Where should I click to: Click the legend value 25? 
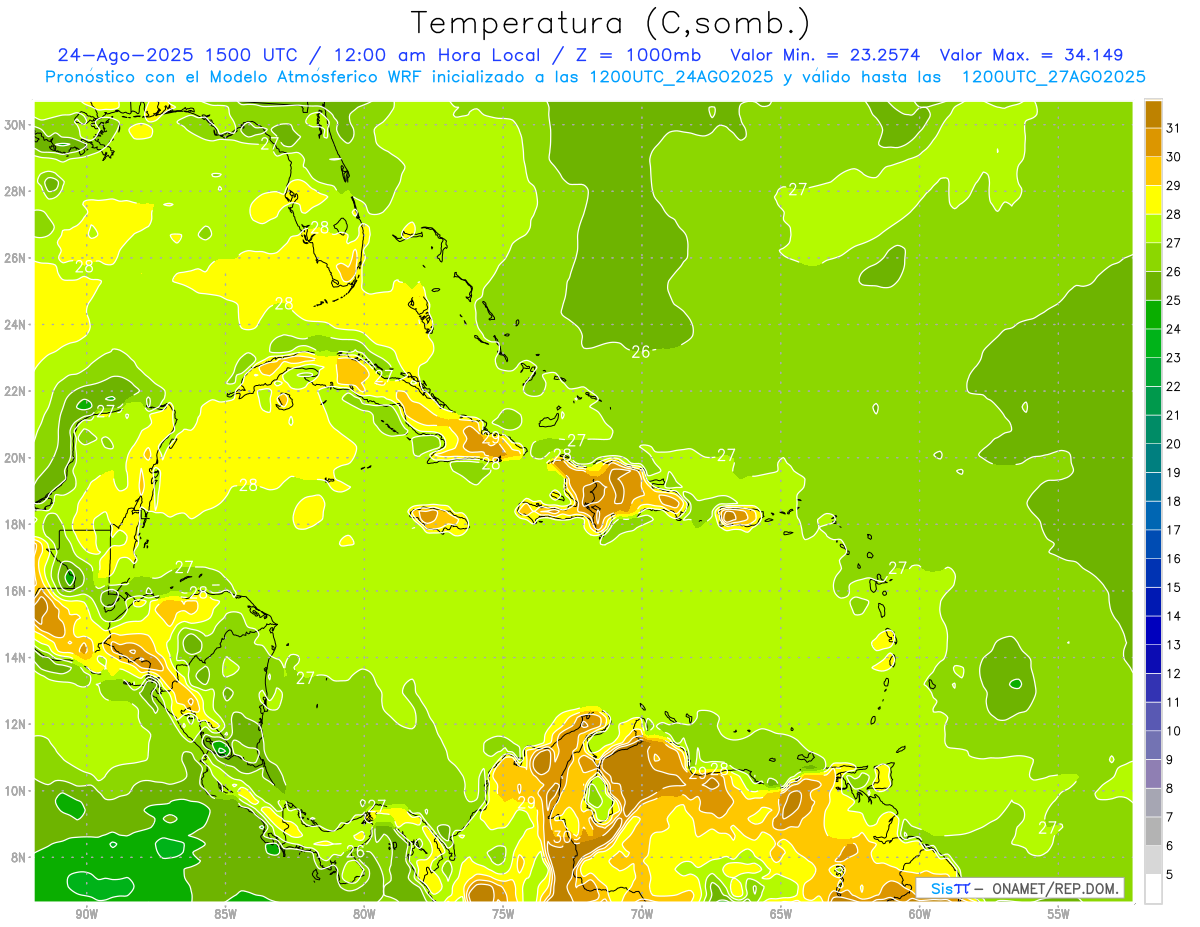click(1174, 300)
